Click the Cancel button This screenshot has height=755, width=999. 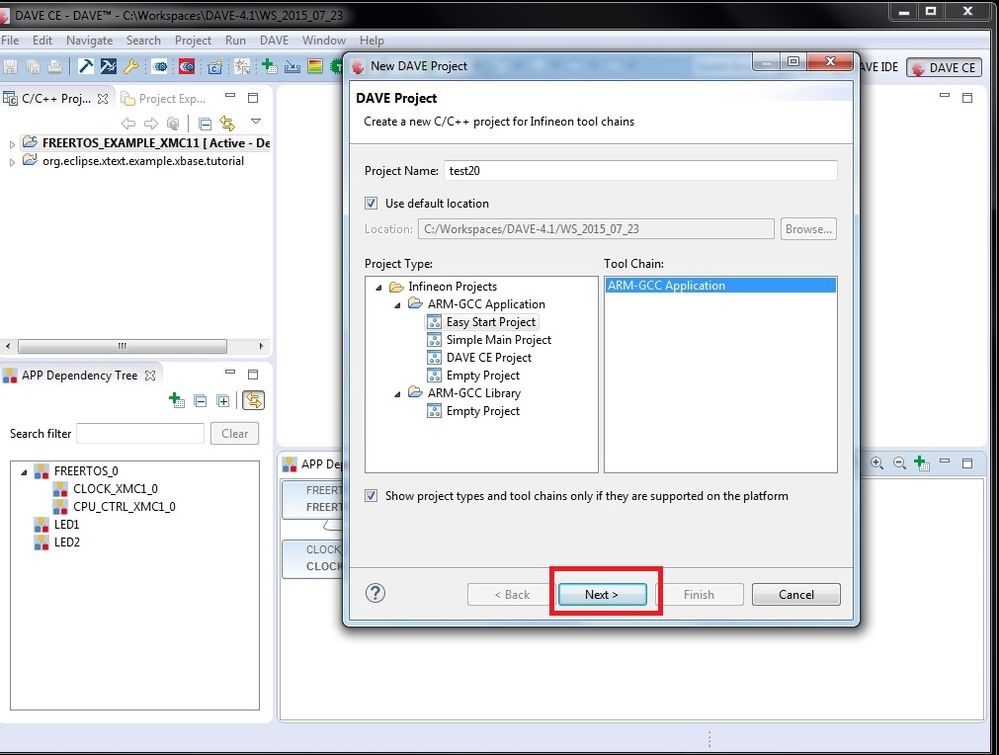(x=796, y=594)
